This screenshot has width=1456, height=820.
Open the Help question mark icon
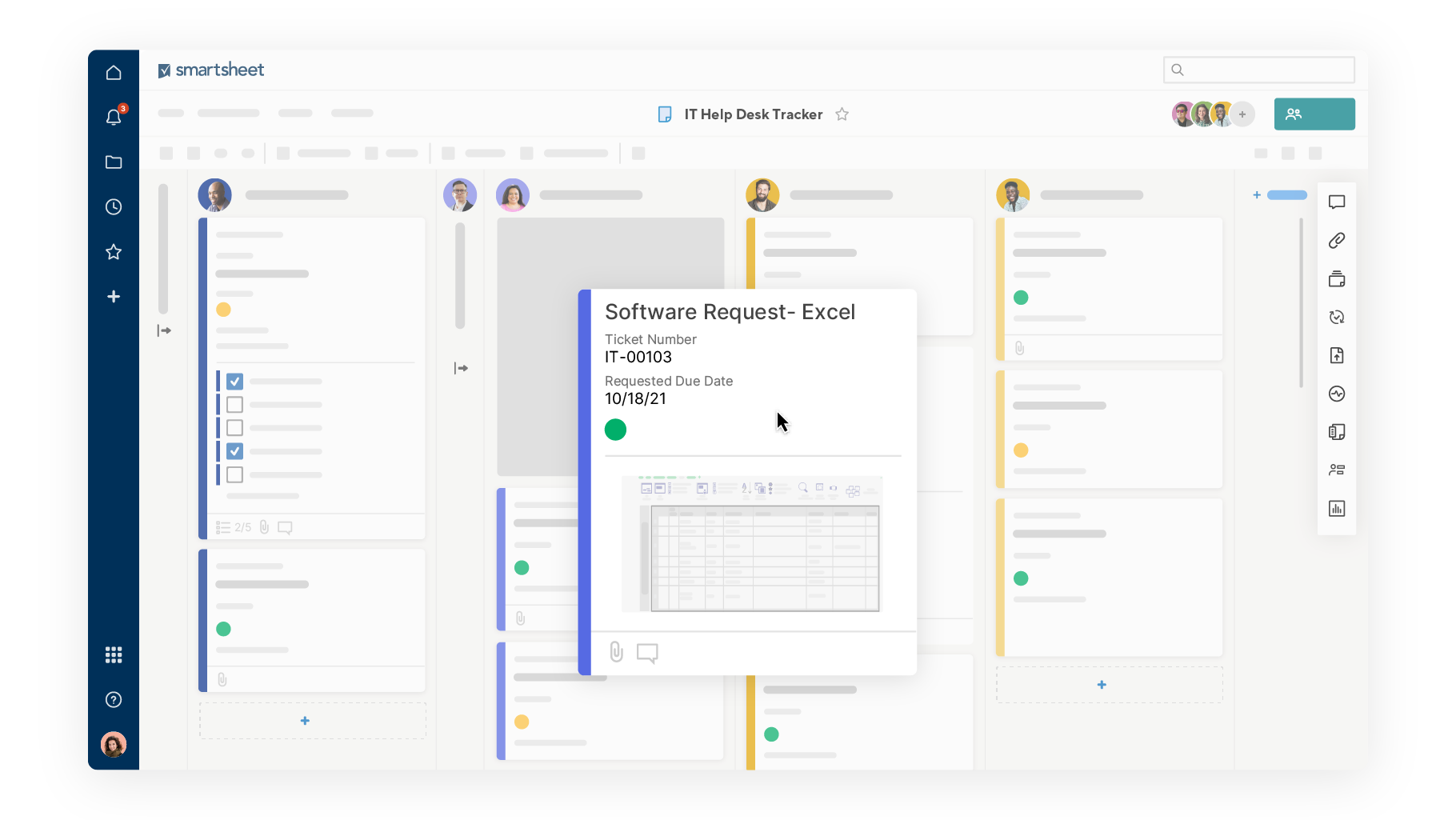click(x=114, y=700)
